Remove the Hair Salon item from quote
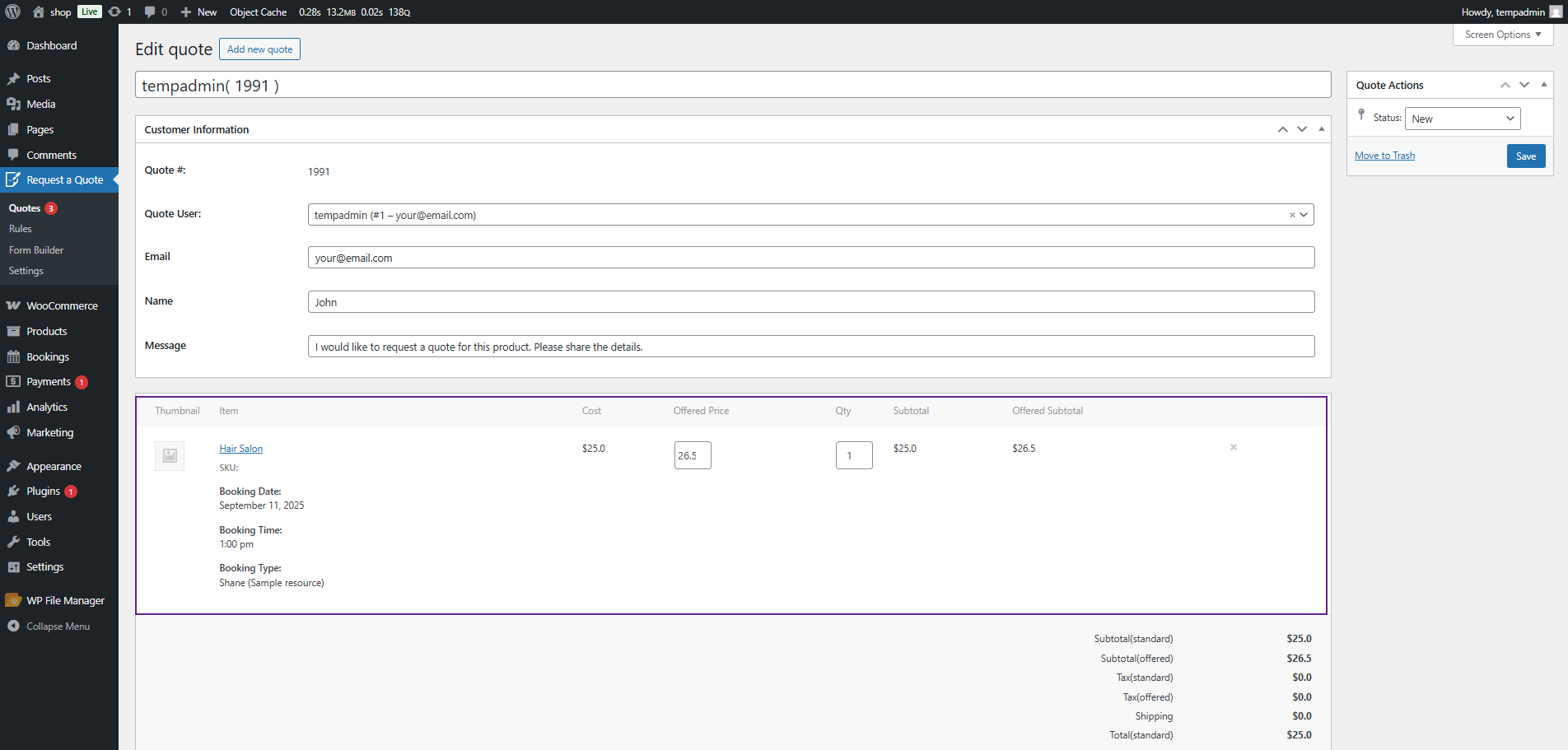The width and height of the screenshot is (1568, 750). pyautogui.click(x=1233, y=447)
